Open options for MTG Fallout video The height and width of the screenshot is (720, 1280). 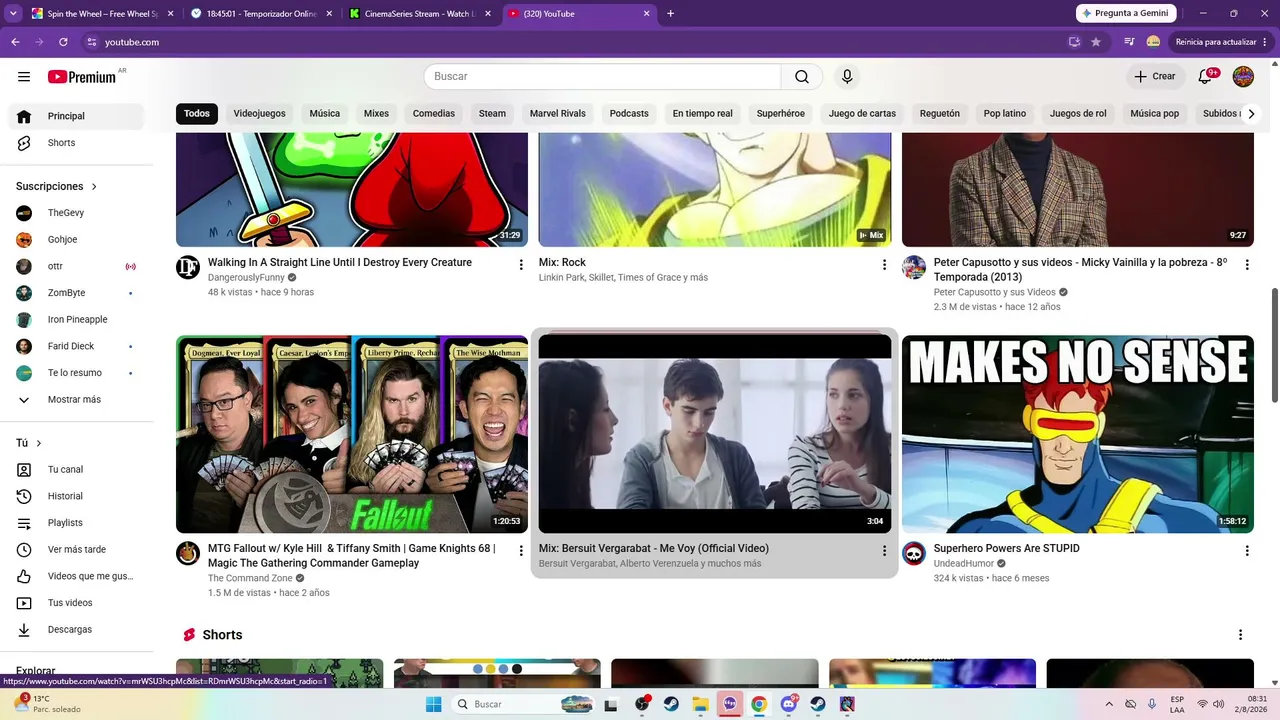tap(521, 551)
